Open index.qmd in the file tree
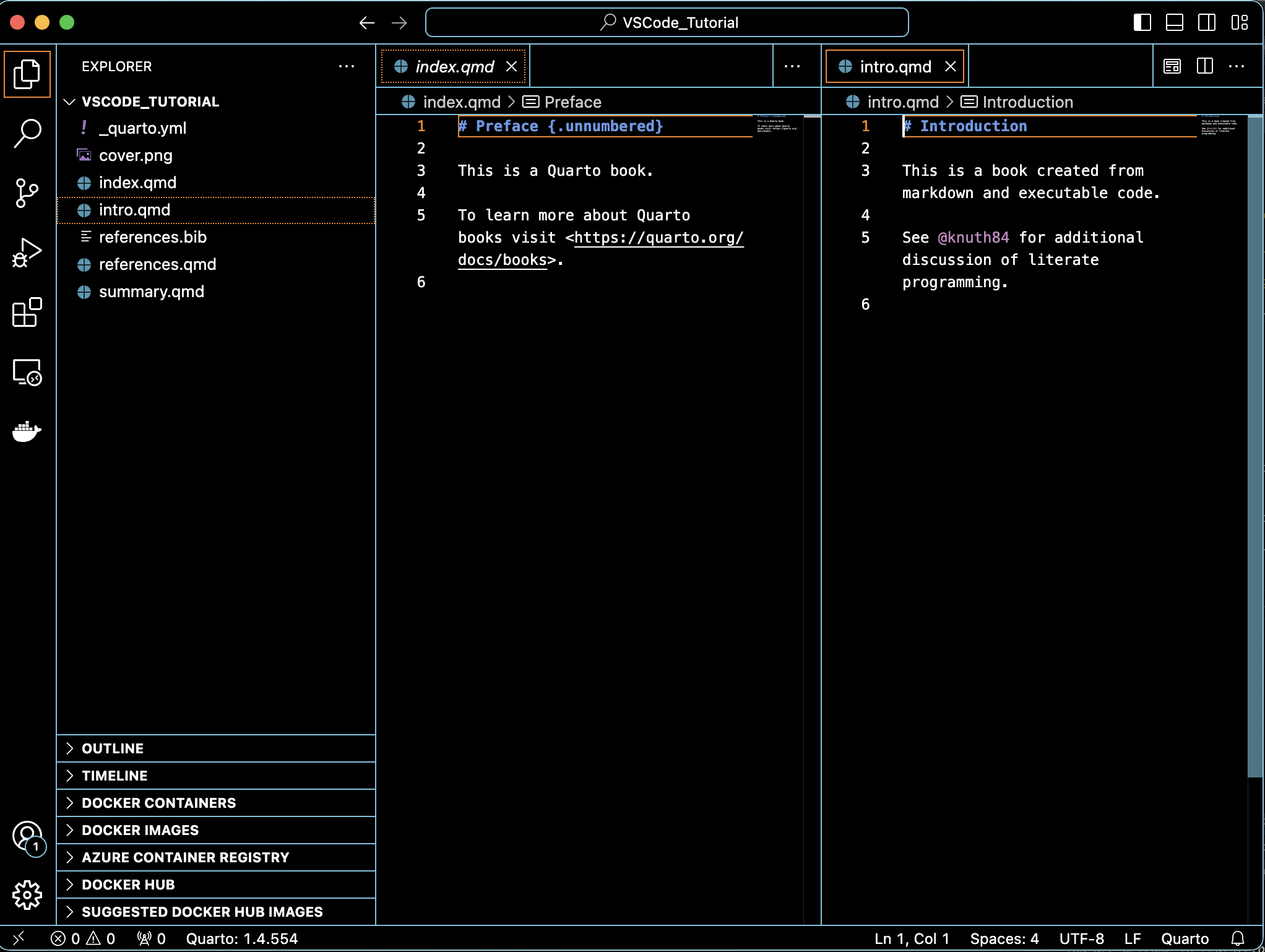Screen dimensions: 1265x952 tap(216, 183)
